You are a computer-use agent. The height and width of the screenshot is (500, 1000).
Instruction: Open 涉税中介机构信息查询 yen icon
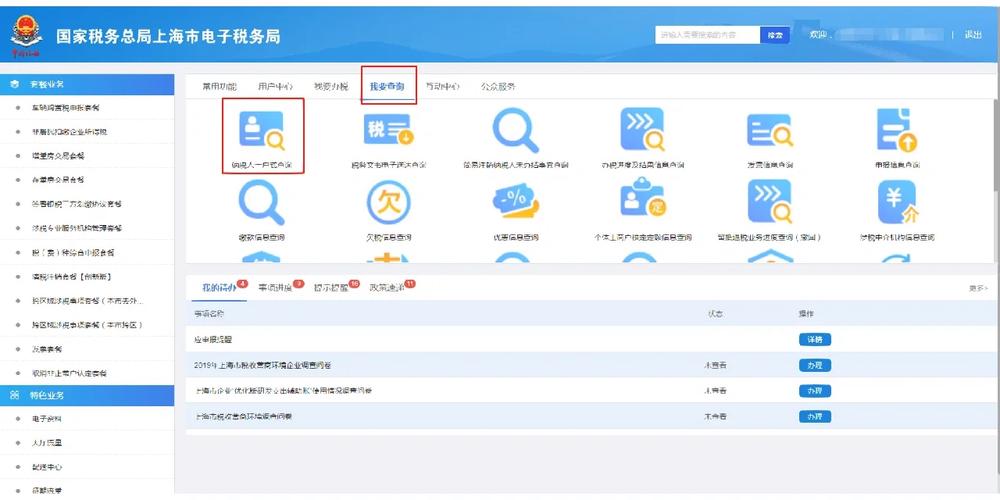point(897,202)
